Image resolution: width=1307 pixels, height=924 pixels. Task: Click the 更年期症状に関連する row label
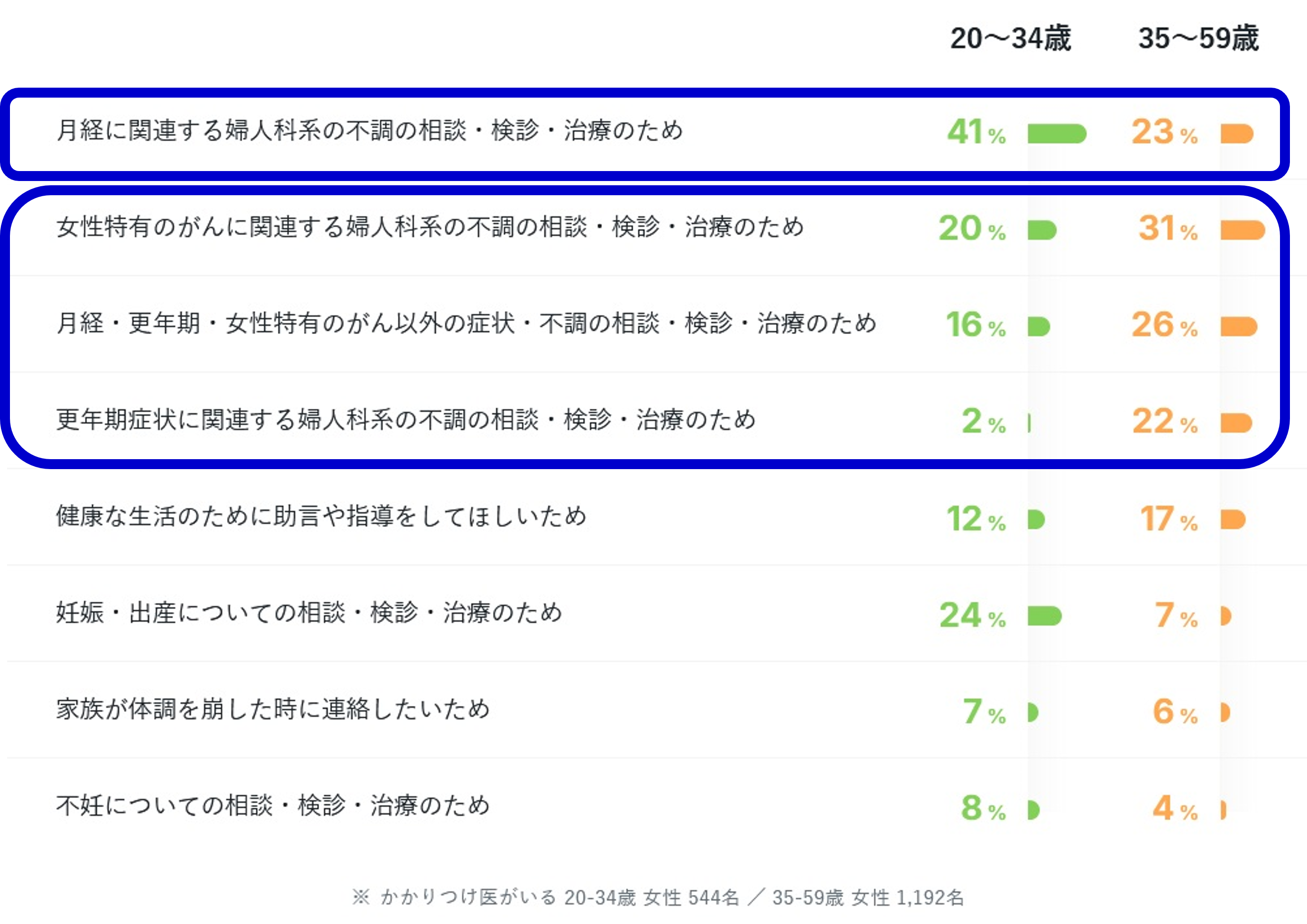coord(405,420)
